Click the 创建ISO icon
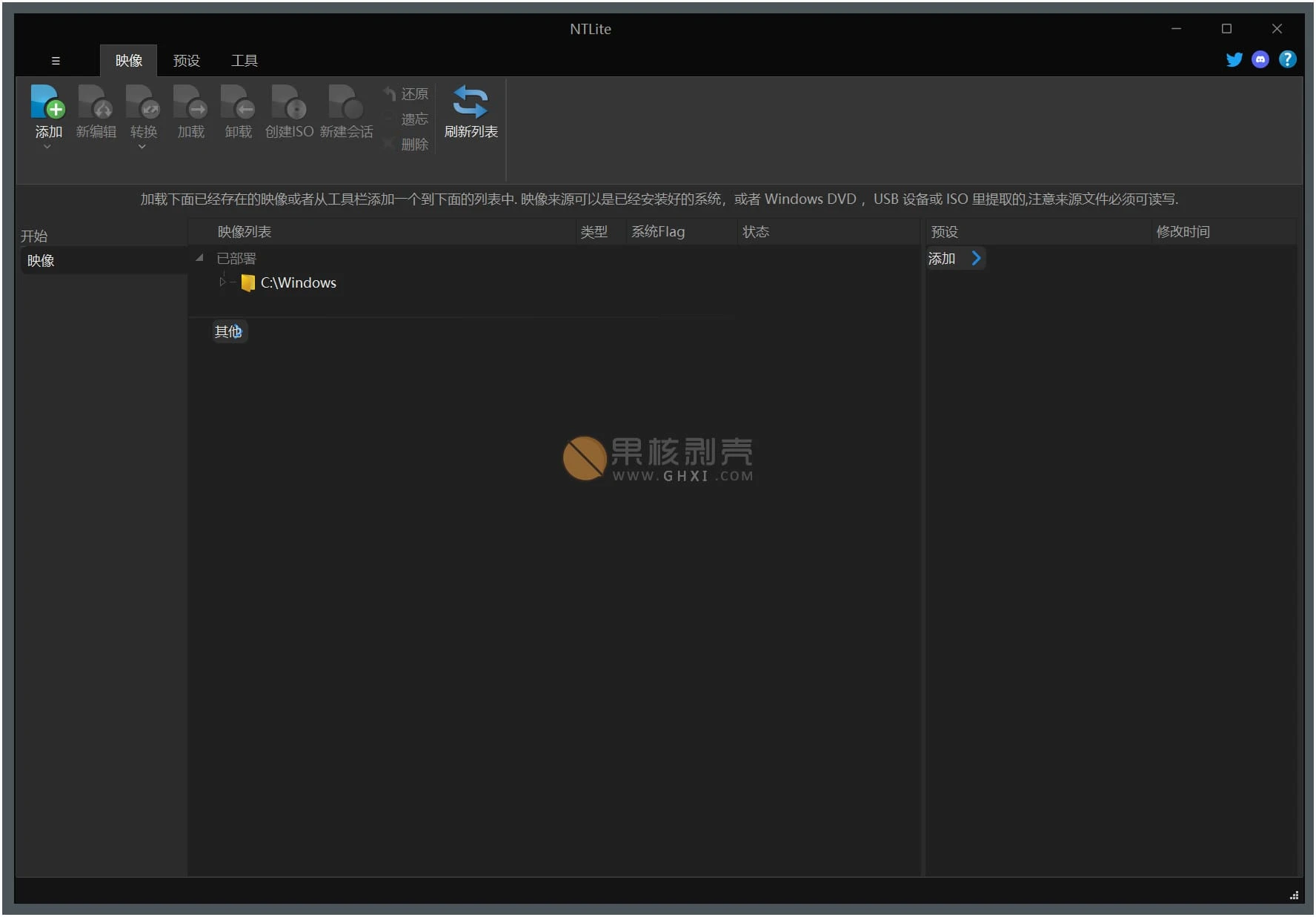1316x917 pixels. tap(289, 102)
